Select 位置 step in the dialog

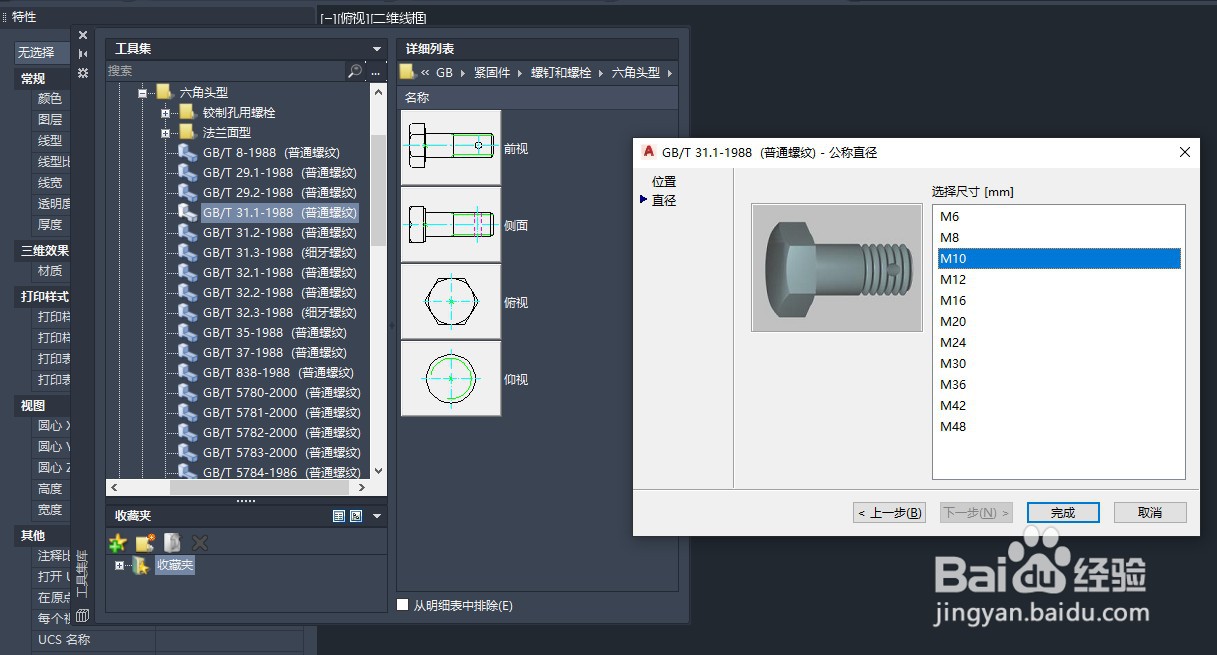(x=664, y=181)
